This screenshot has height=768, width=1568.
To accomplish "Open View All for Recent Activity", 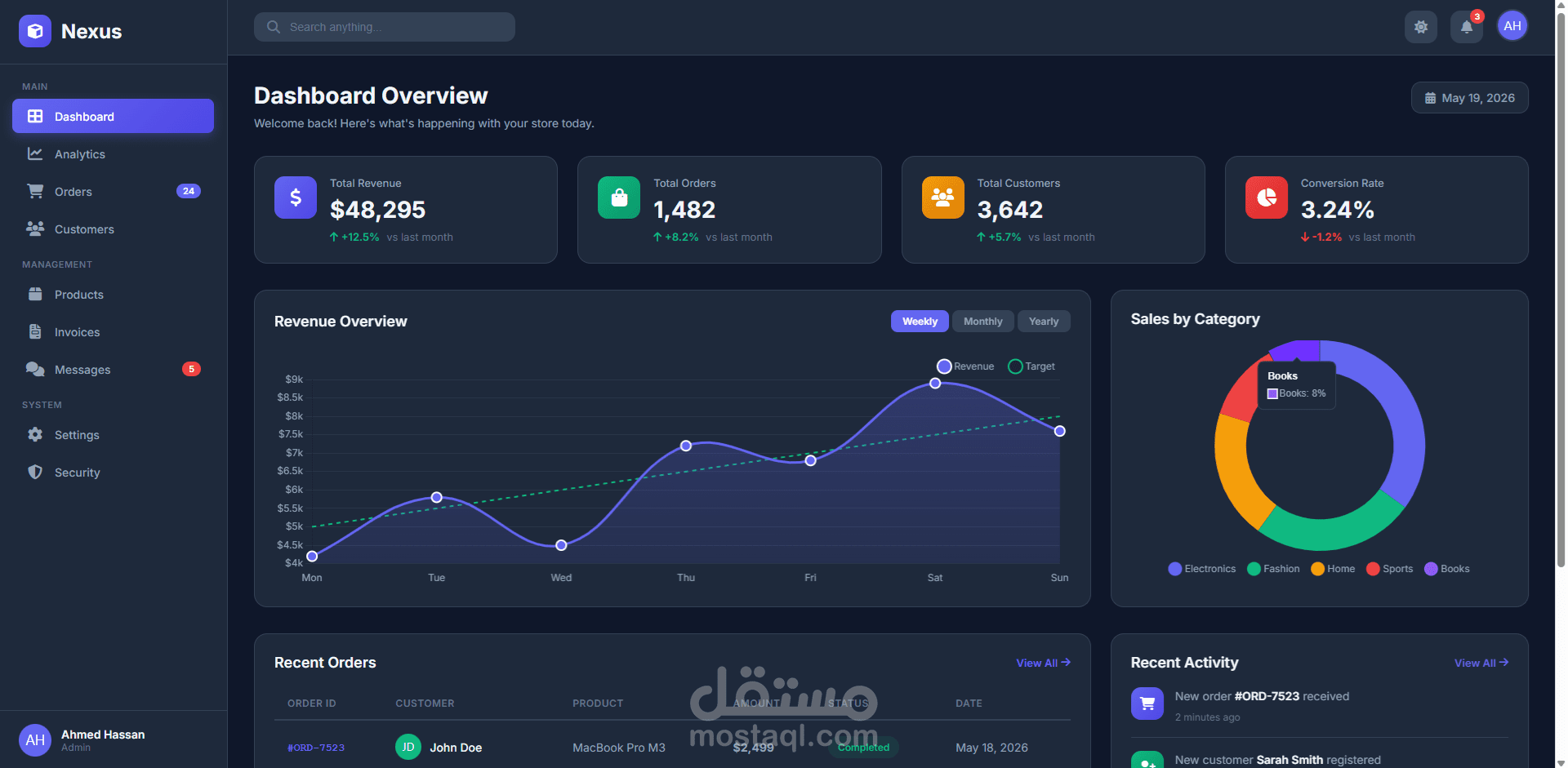I will coord(1481,663).
